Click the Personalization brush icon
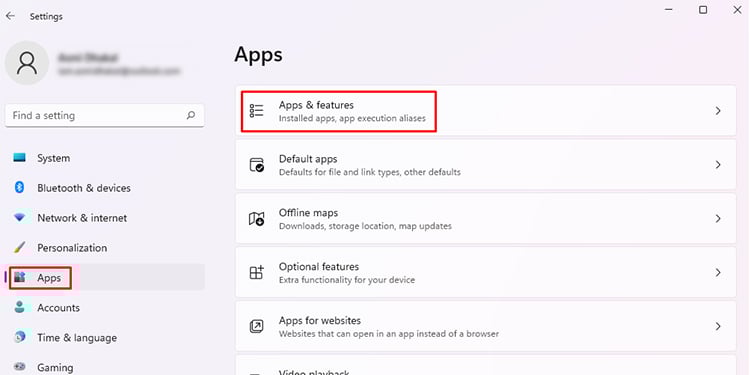Image resolution: width=750 pixels, height=375 pixels. pos(20,247)
